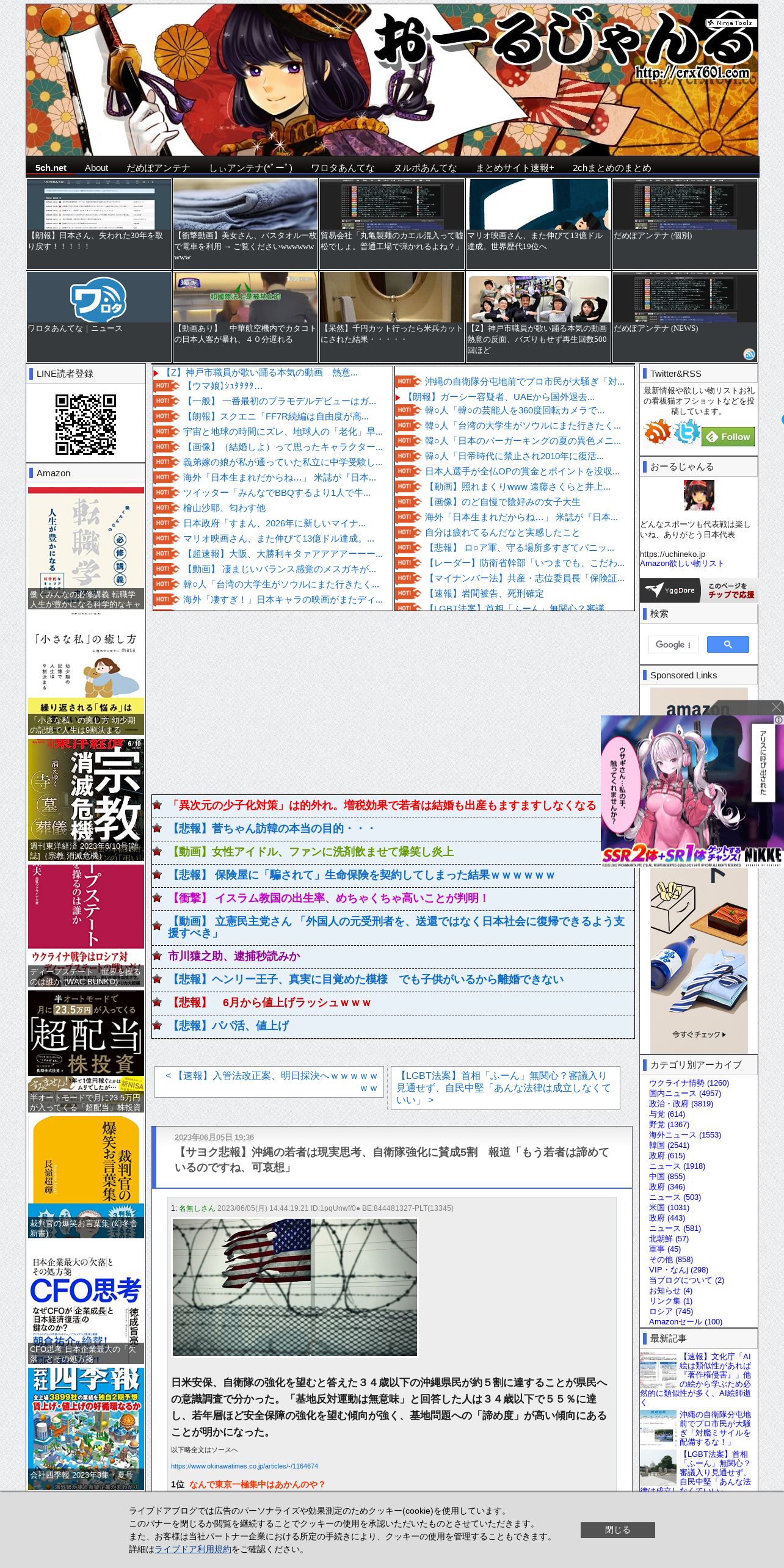Open okinawatimes.co.jp source article link

tap(244, 1466)
